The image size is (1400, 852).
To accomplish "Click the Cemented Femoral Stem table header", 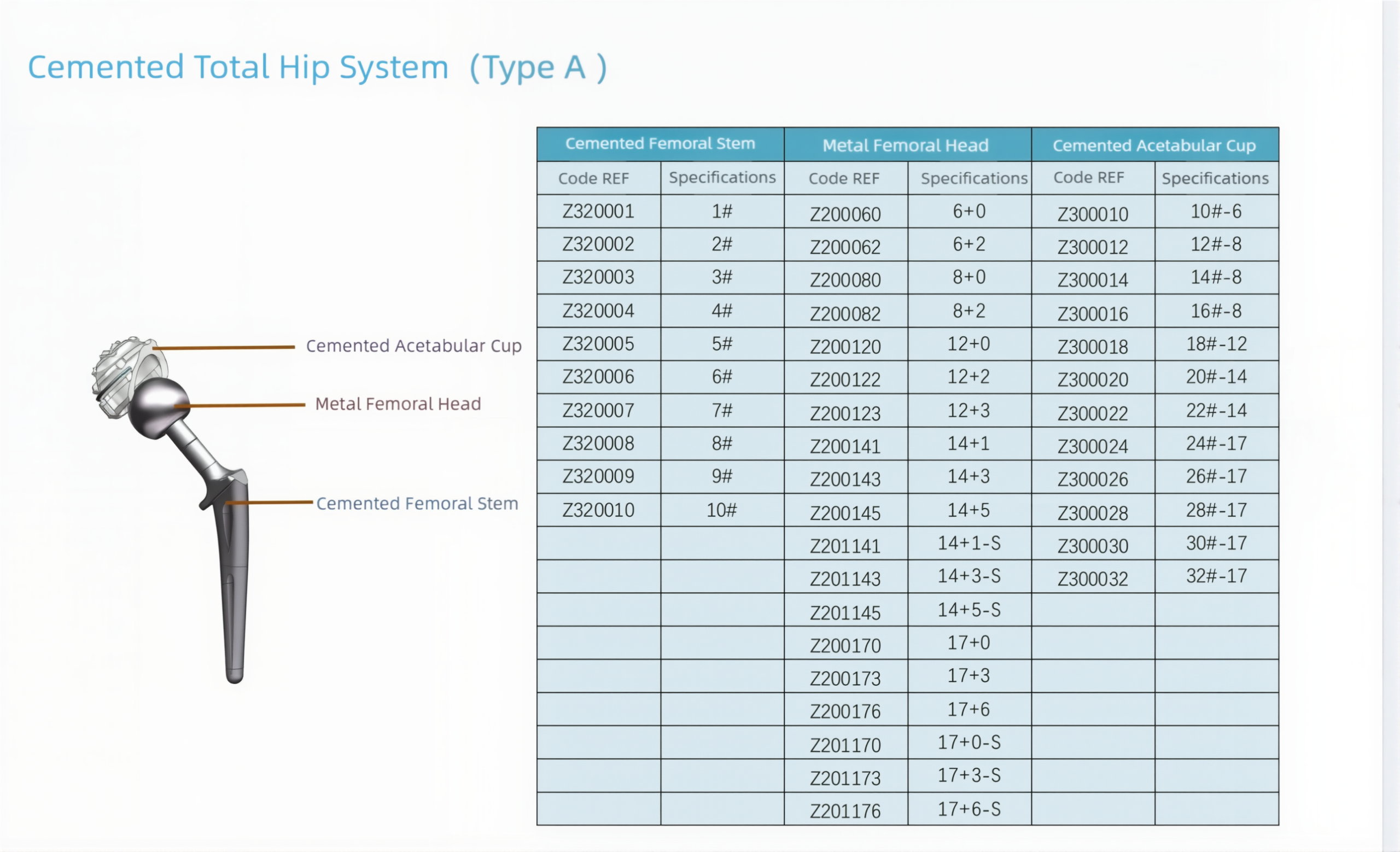I will [x=660, y=144].
